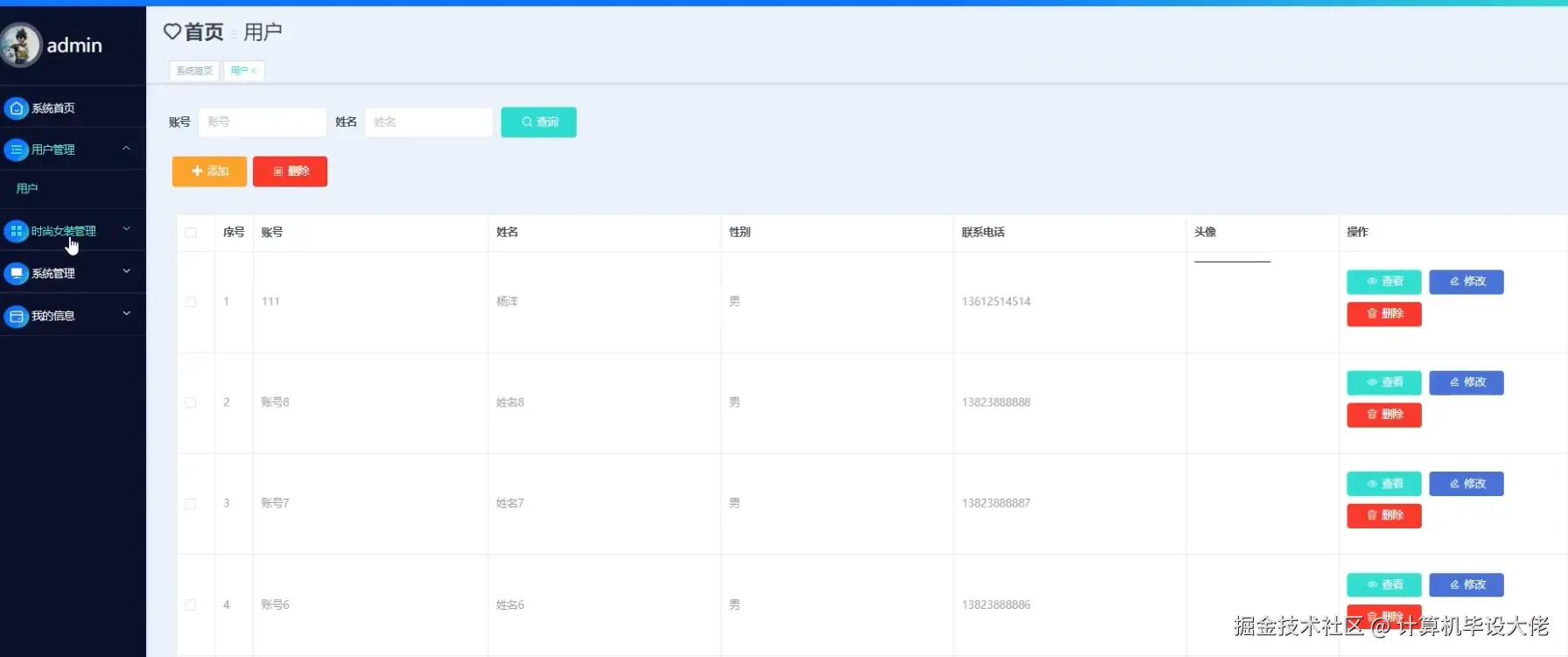Click the admin avatar image
Screen dimensions: 1568x657
coord(19,45)
